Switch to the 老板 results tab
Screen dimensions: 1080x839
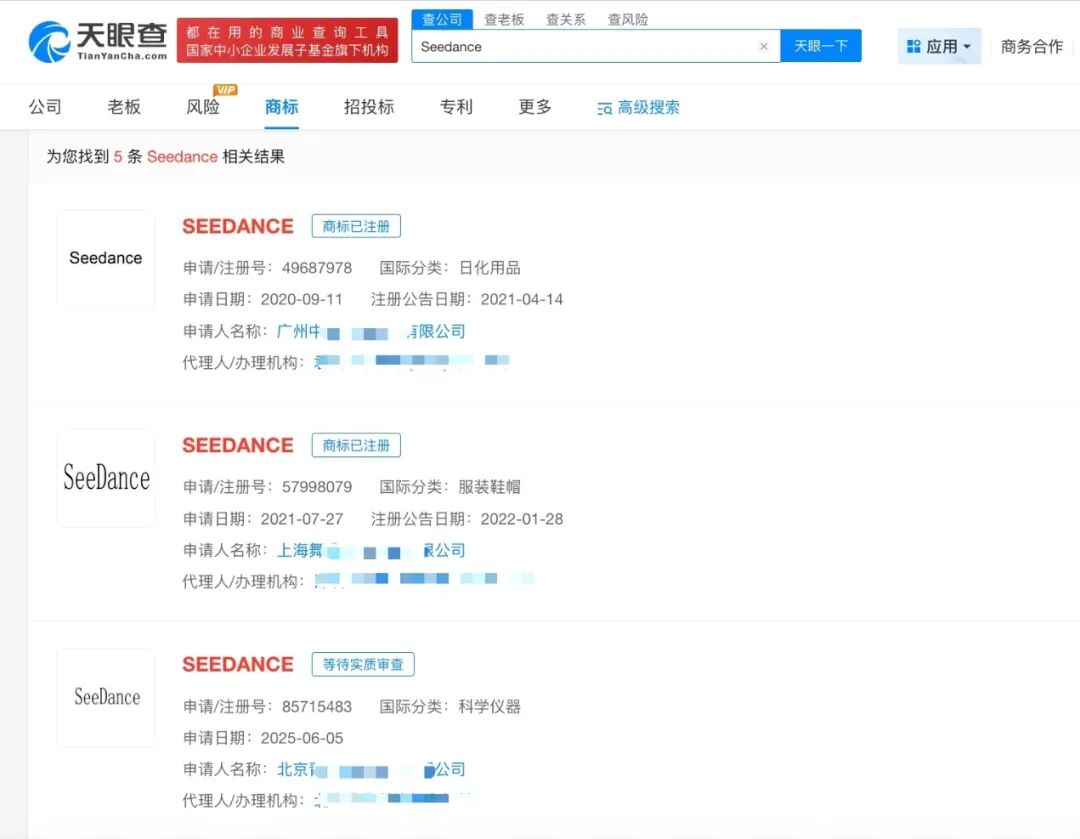pyautogui.click(x=124, y=106)
